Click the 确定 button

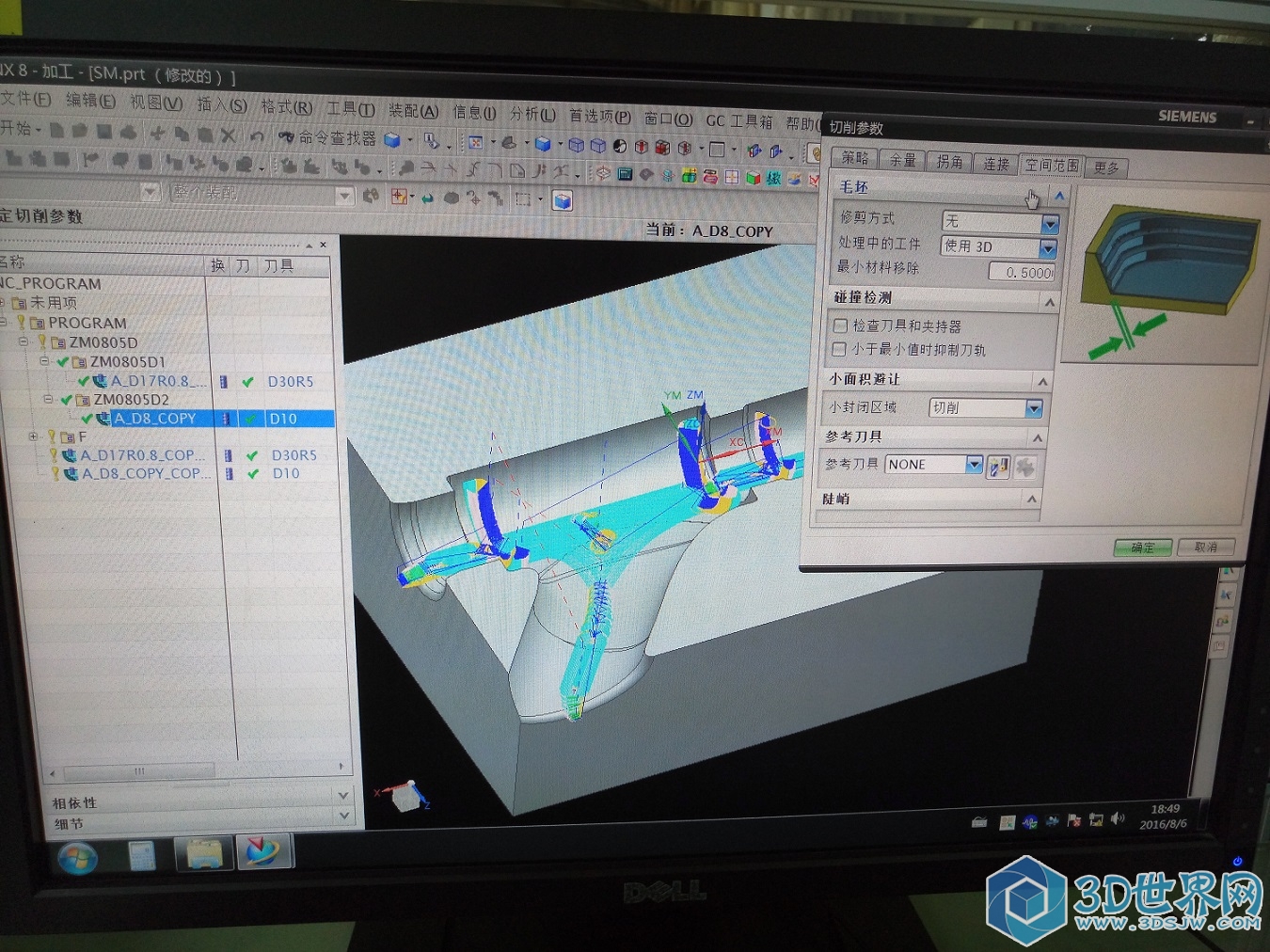coord(1143,547)
